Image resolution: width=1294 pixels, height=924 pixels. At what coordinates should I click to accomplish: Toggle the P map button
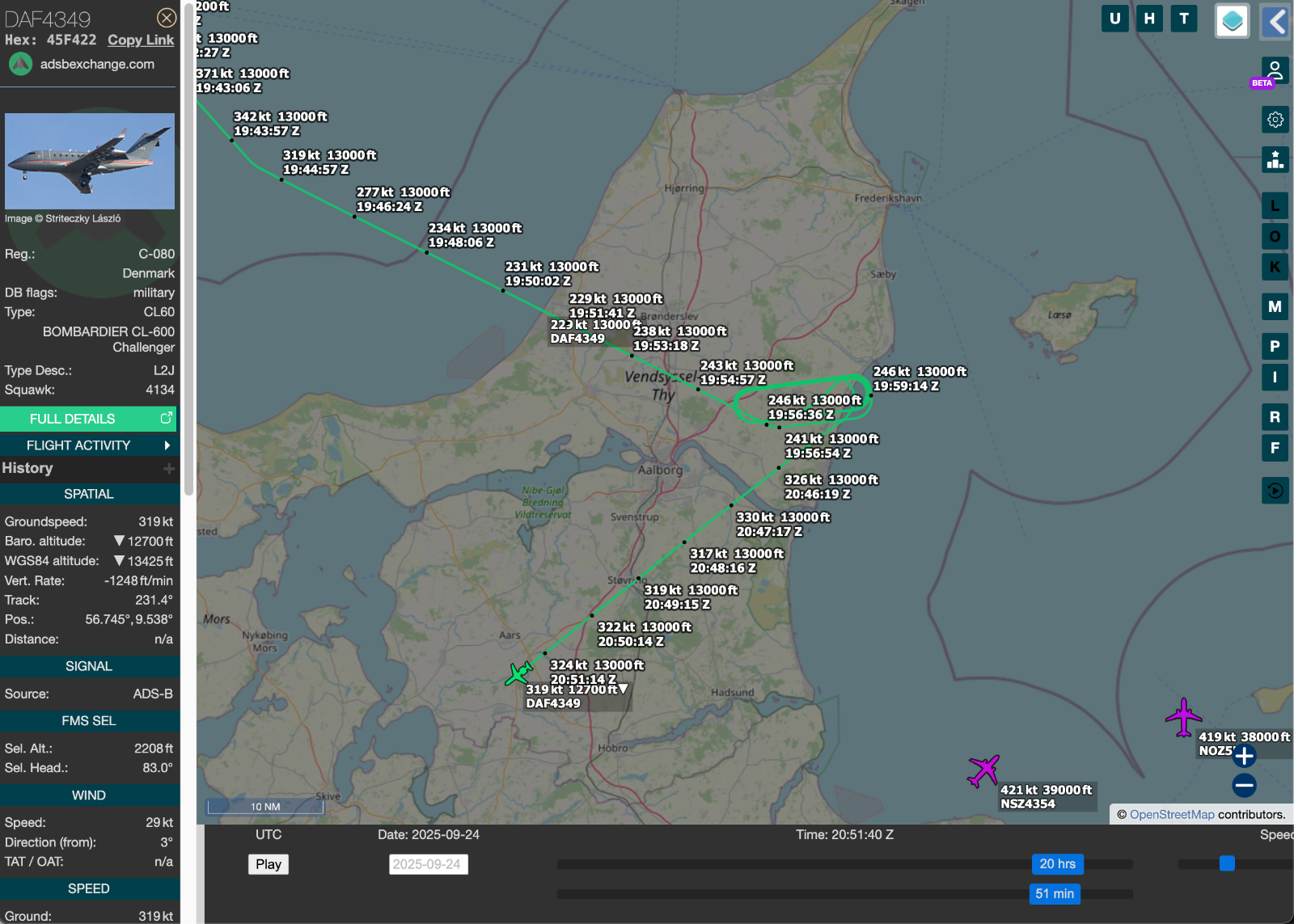[x=1275, y=346]
